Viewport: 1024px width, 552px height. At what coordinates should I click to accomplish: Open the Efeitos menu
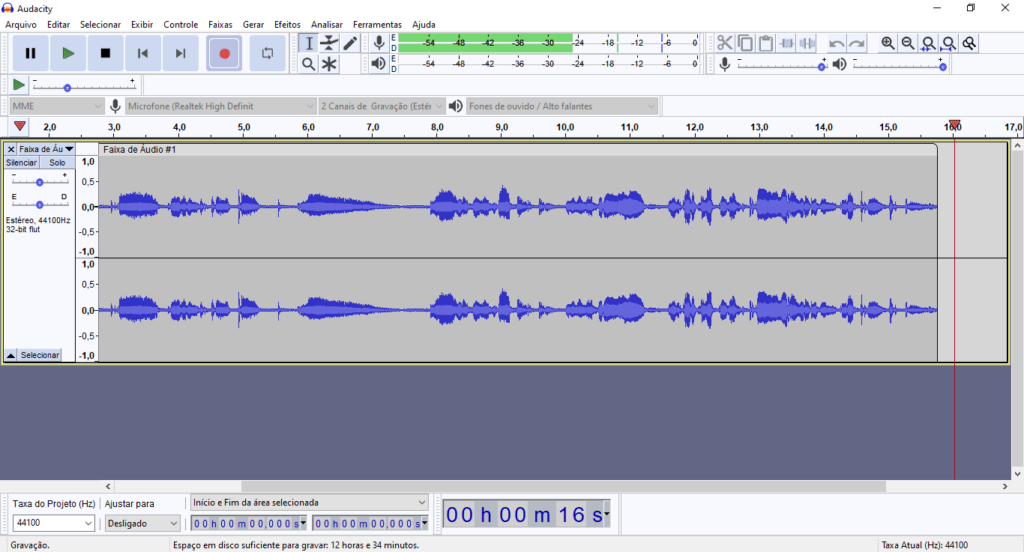pyautogui.click(x=287, y=24)
